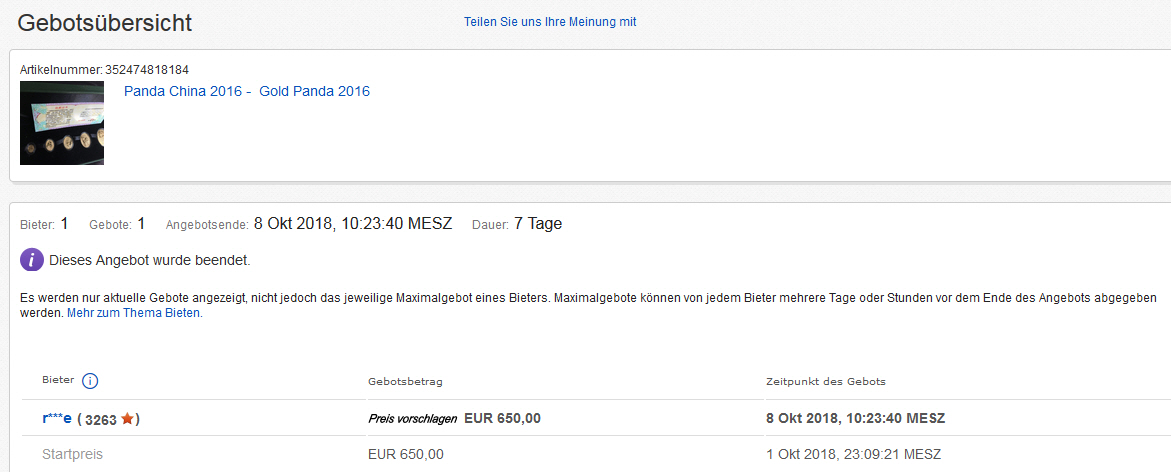
Task: Click the Startpreis row label
Action: tap(73, 455)
